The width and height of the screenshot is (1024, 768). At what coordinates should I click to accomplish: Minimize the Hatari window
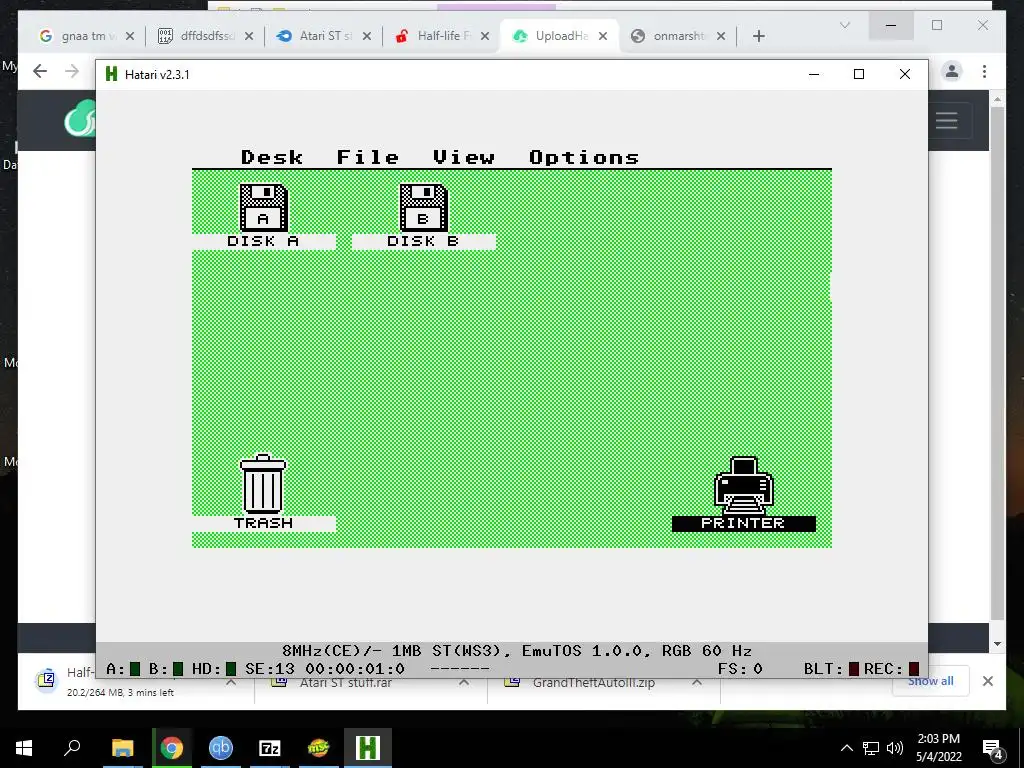814,74
